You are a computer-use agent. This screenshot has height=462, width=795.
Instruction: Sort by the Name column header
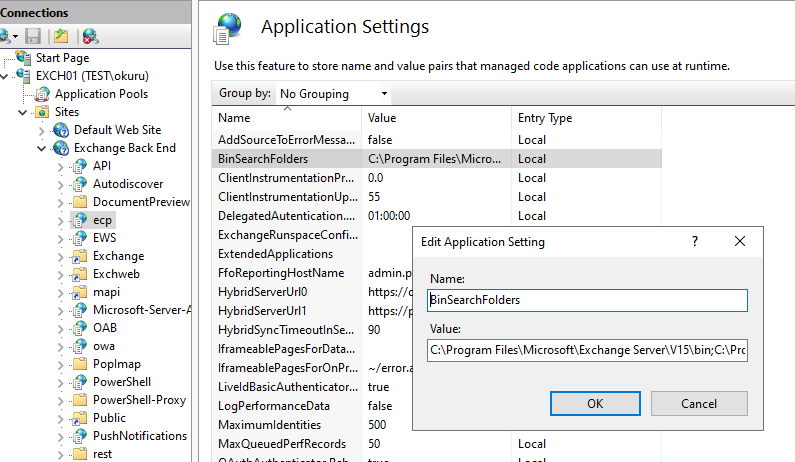coord(286,118)
